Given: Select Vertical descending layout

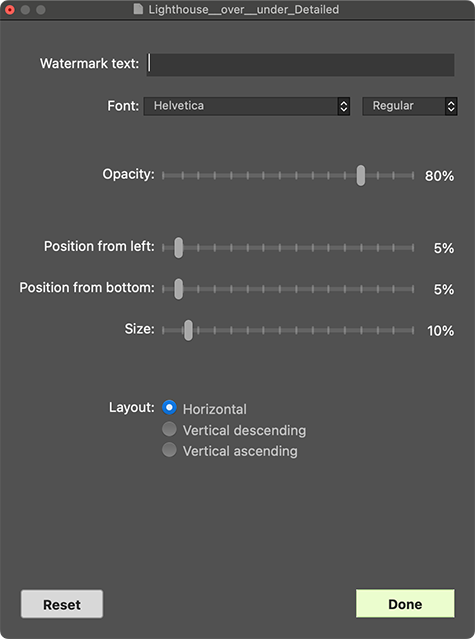Looking at the screenshot, I should (169, 429).
